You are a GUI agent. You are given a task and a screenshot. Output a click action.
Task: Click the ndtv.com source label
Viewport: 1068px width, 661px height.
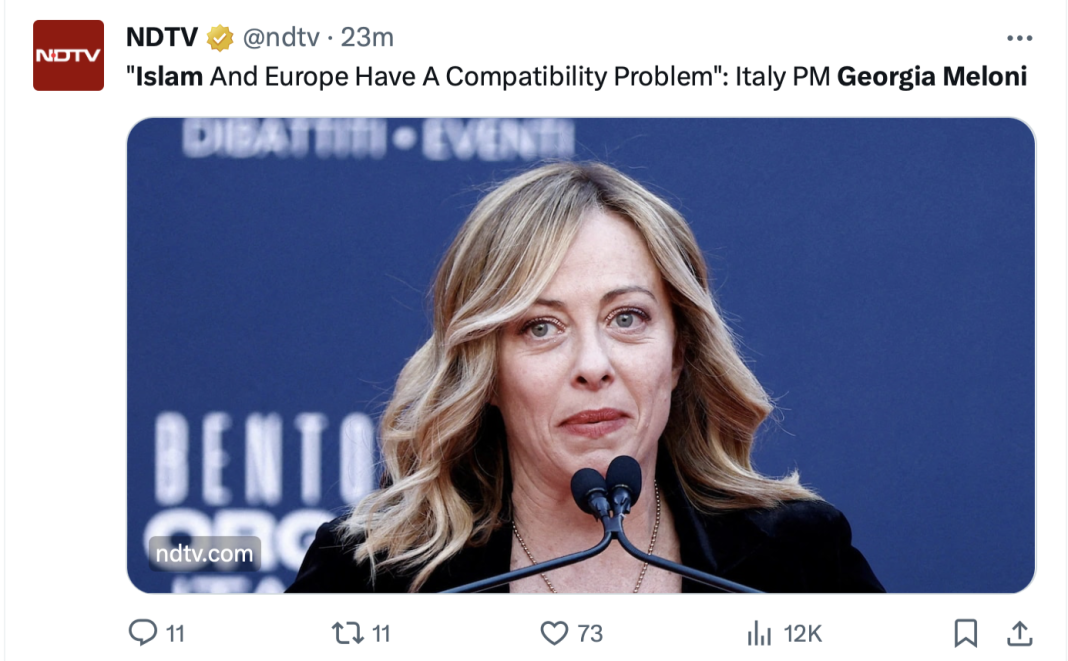[204, 553]
